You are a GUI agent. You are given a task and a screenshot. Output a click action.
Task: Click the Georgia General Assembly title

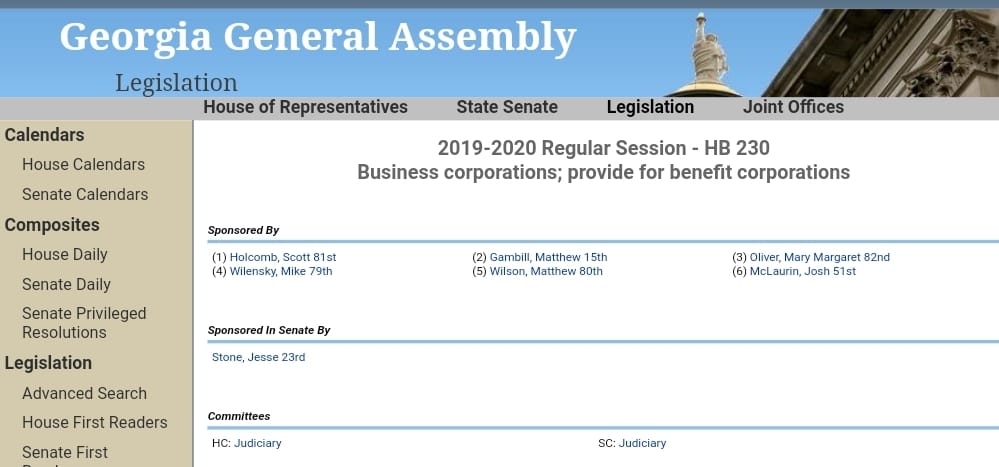(318, 38)
